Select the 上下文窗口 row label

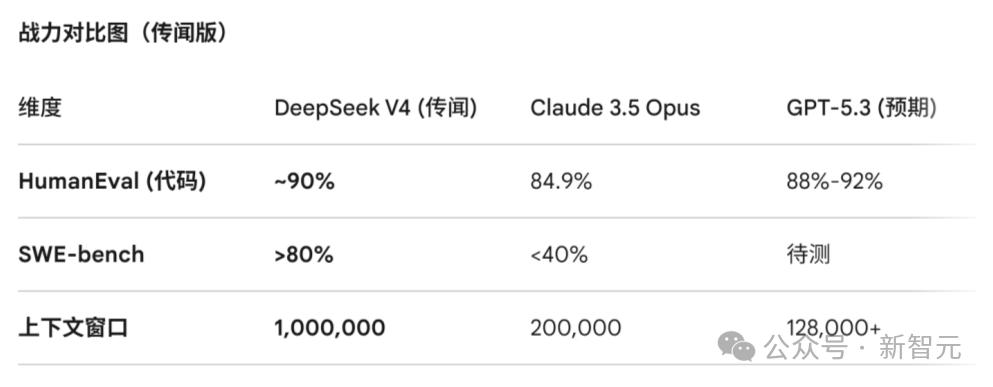[x=73, y=328]
